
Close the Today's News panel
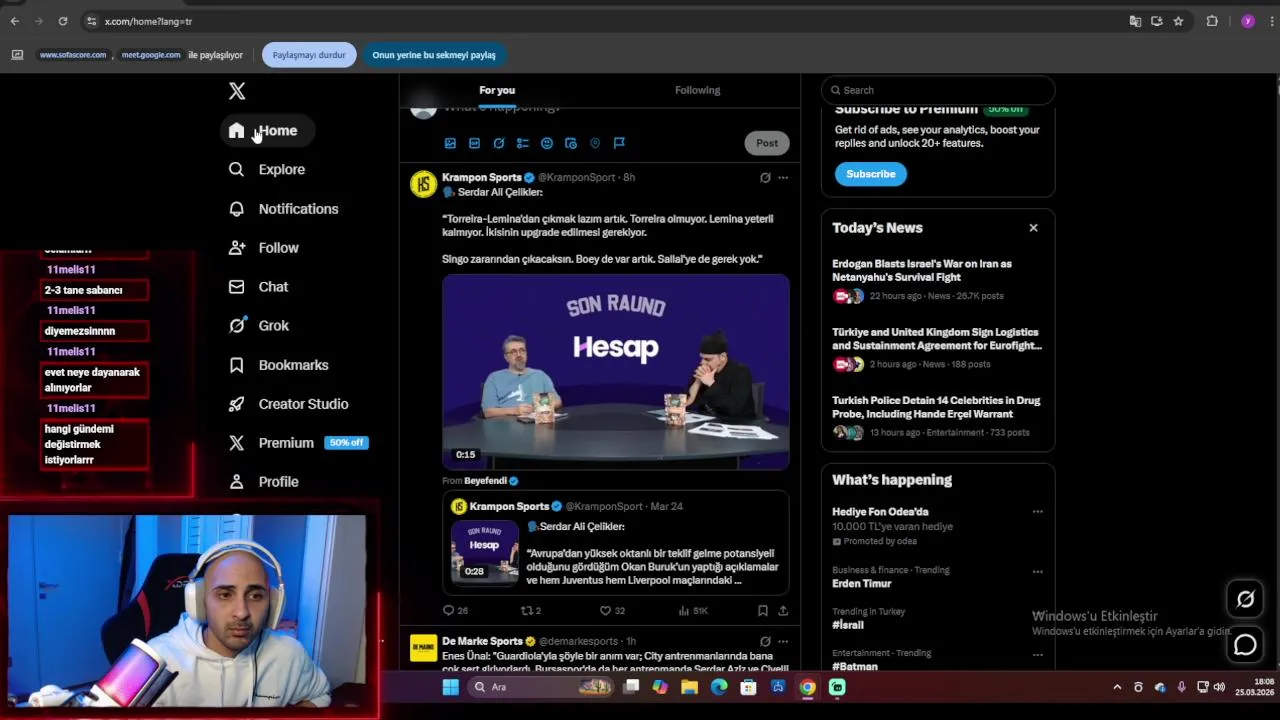click(x=1033, y=228)
